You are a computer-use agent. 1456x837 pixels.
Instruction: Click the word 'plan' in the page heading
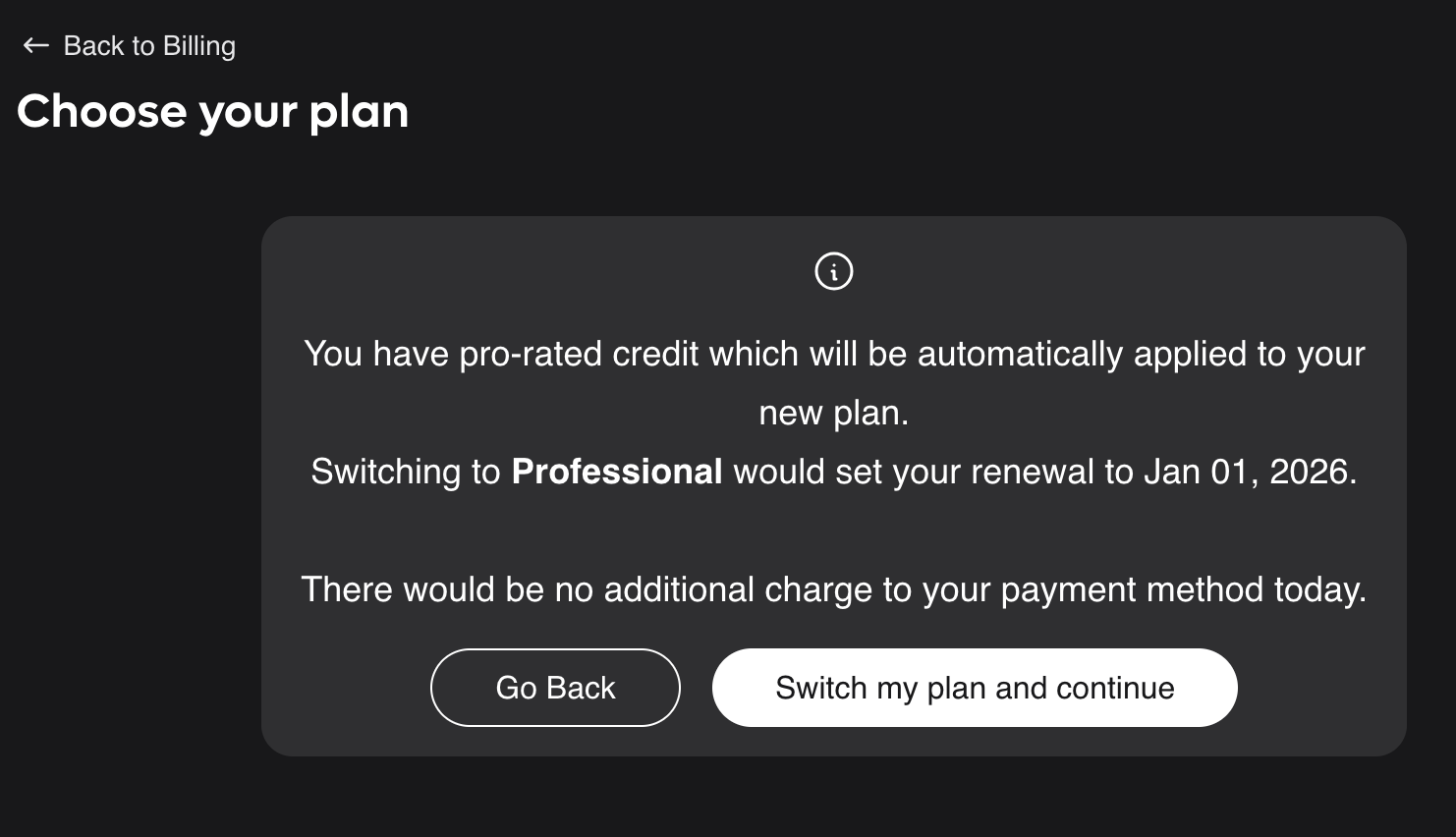pos(359,112)
